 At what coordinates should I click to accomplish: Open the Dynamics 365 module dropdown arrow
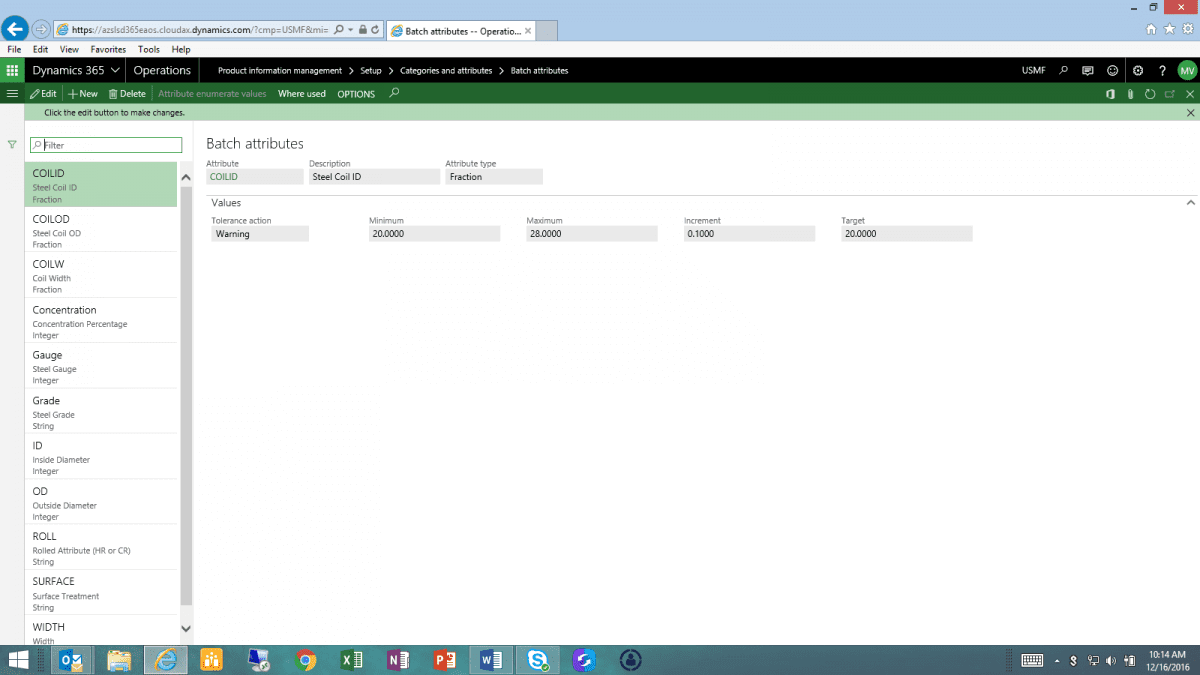click(x=115, y=70)
